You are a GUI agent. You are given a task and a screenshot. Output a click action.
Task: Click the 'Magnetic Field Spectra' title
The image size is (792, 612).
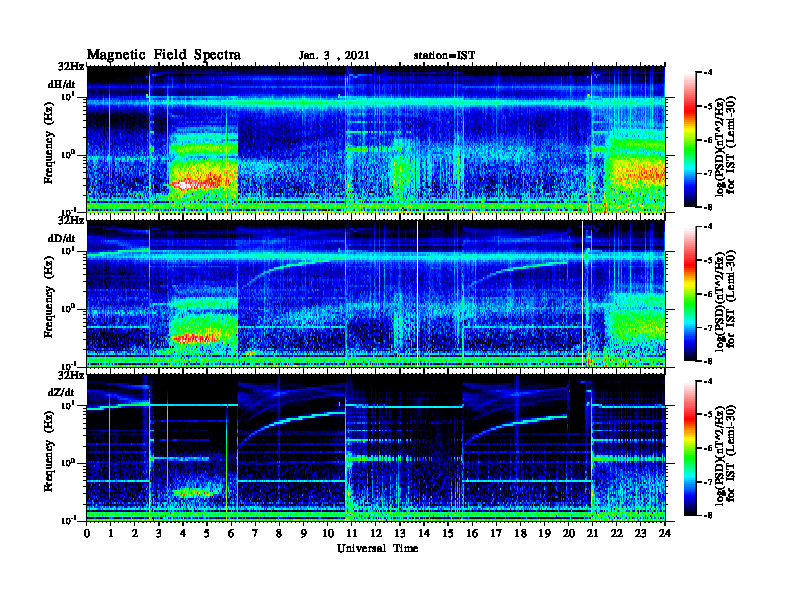click(164, 55)
